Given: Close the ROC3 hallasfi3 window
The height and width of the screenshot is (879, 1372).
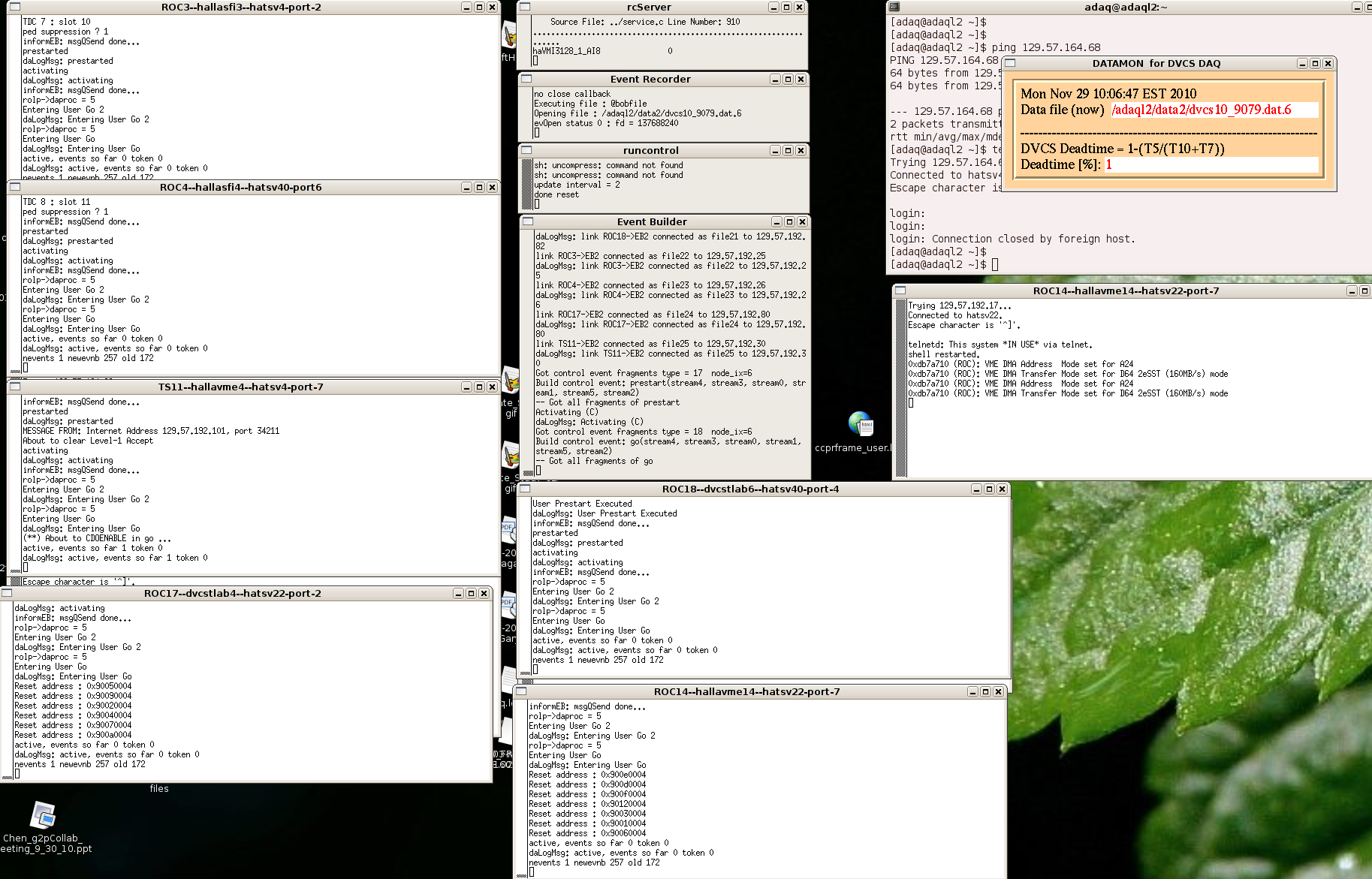Looking at the screenshot, I should pyautogui.click(x=492, y=7).
